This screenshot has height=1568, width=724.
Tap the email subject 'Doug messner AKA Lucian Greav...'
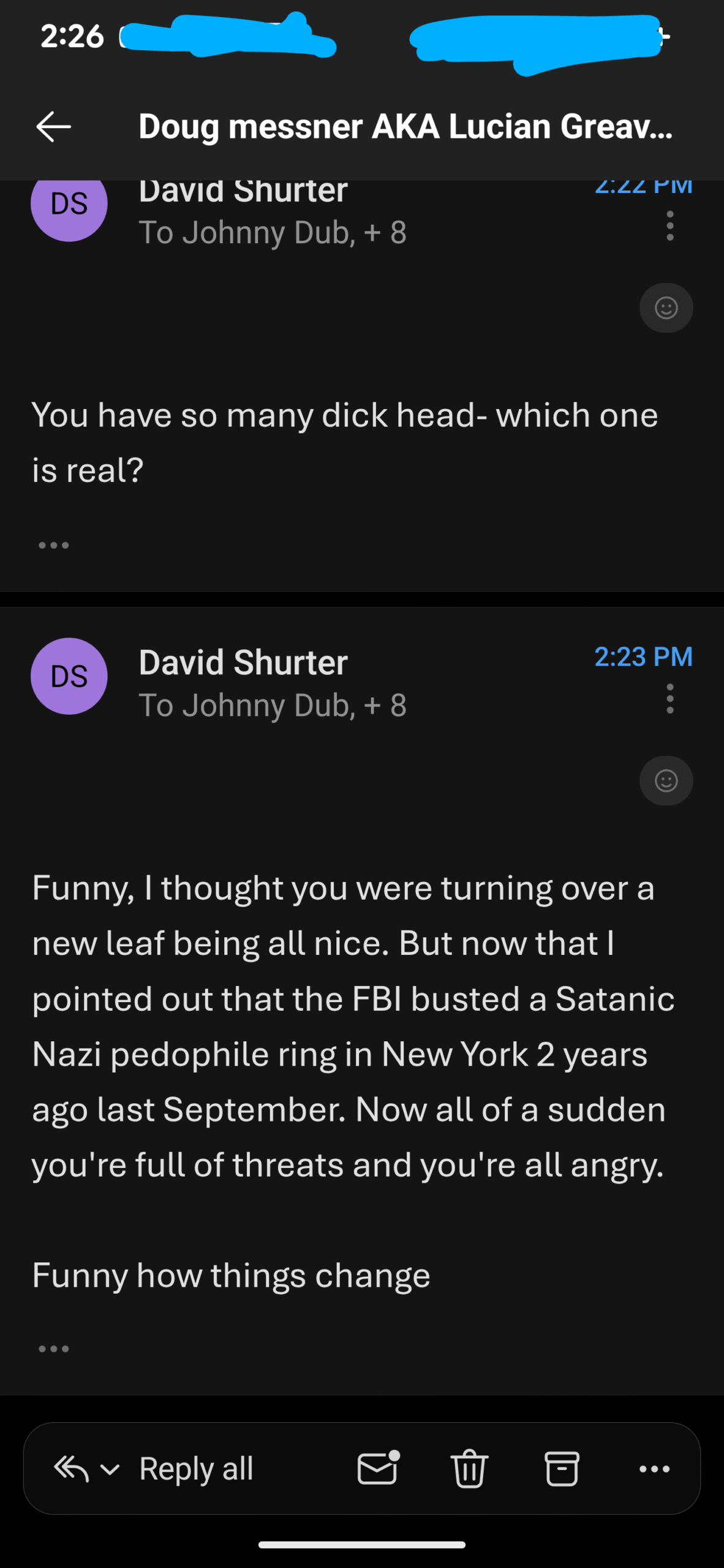click(x=405, y=127)
